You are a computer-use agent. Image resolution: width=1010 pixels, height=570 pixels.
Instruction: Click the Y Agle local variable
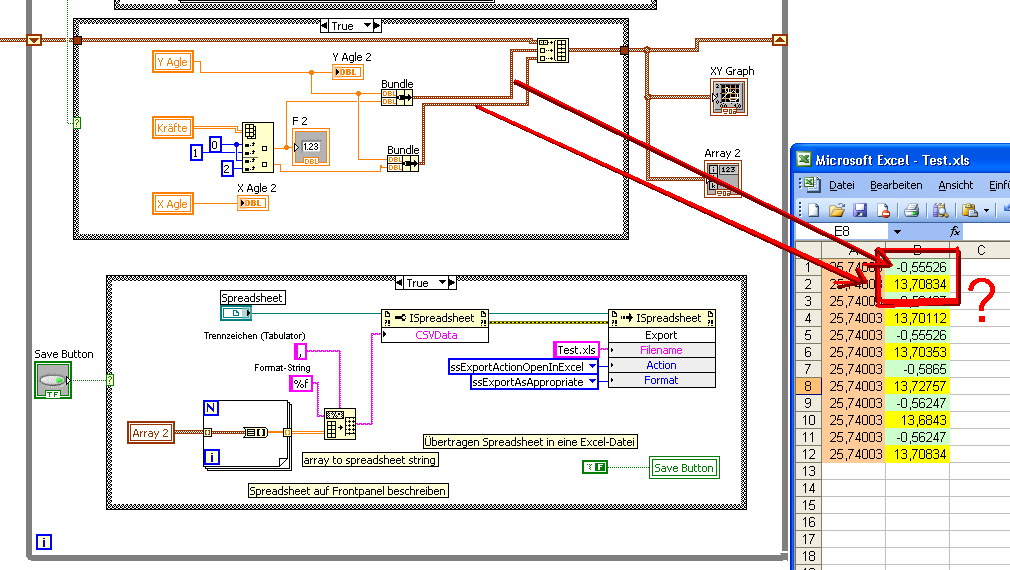pos(173,62)
